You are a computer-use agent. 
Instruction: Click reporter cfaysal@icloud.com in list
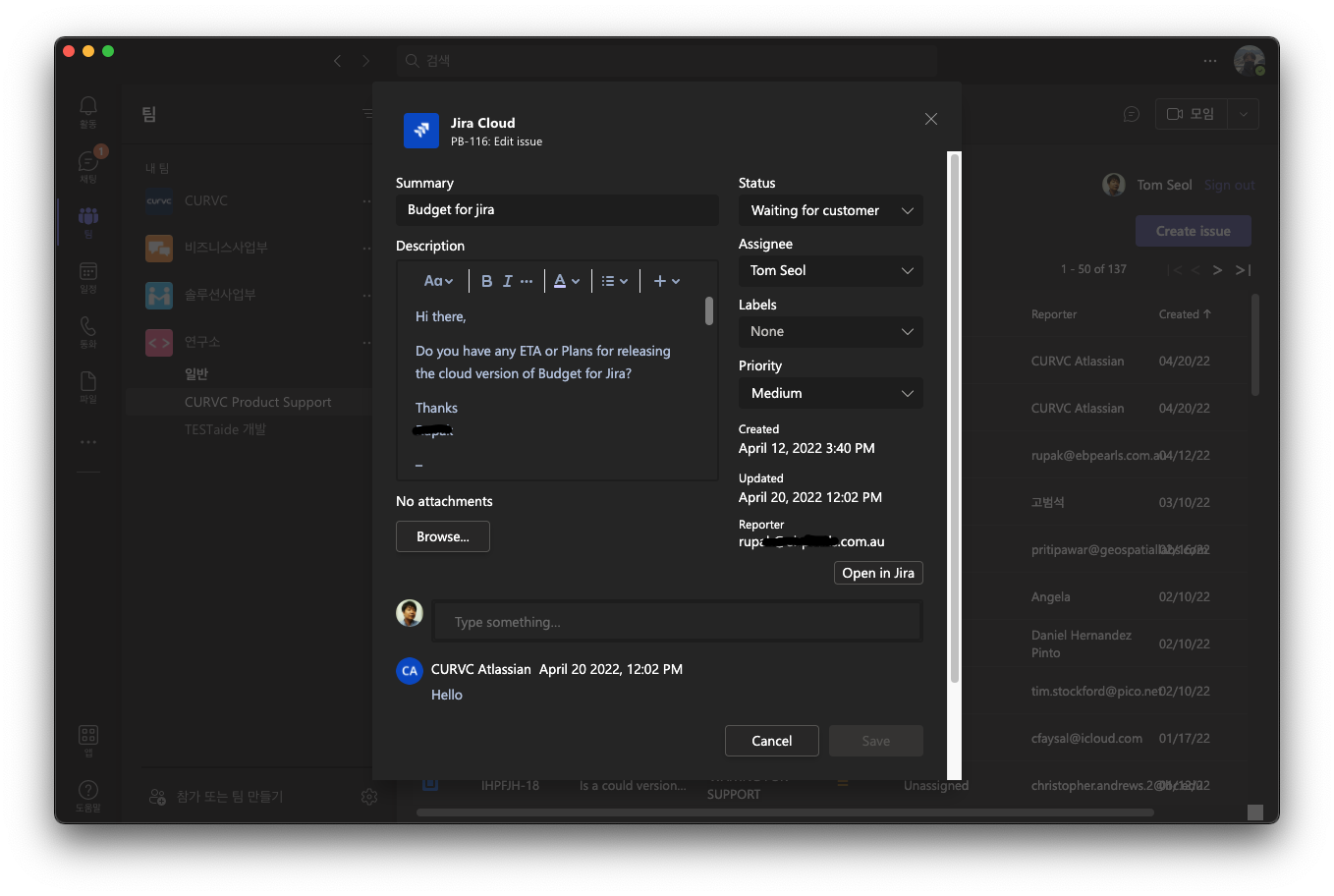point(1086,739)
